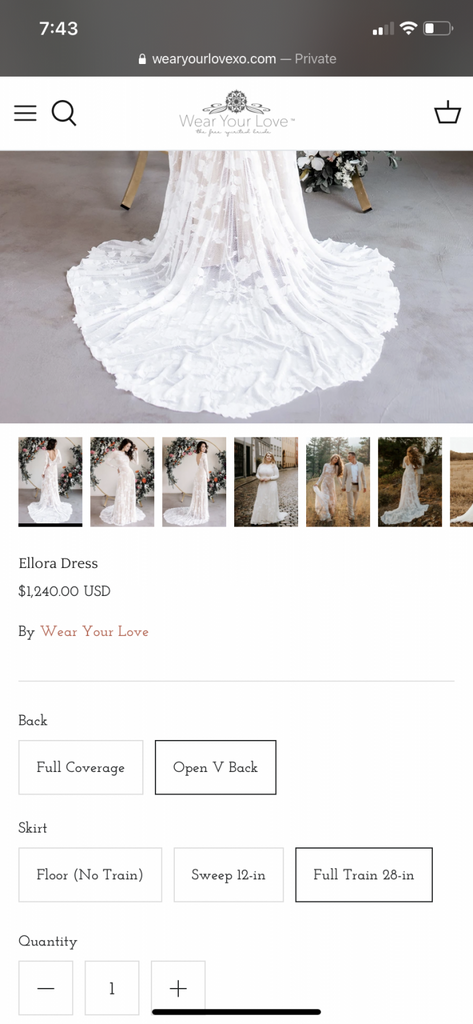Choose Full Train 28-in skirt
The height and width of the screenshot is (1024, 473).
(x=364, y=875)
